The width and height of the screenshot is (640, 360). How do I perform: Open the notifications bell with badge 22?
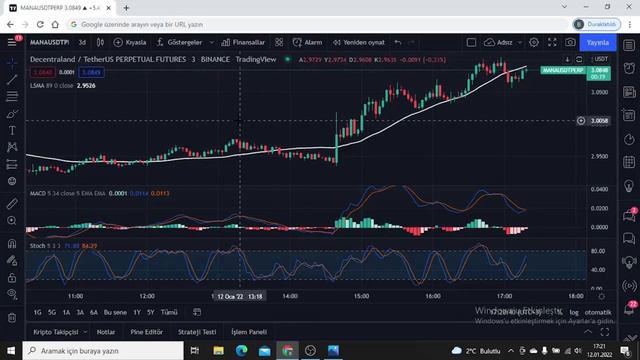630,308
